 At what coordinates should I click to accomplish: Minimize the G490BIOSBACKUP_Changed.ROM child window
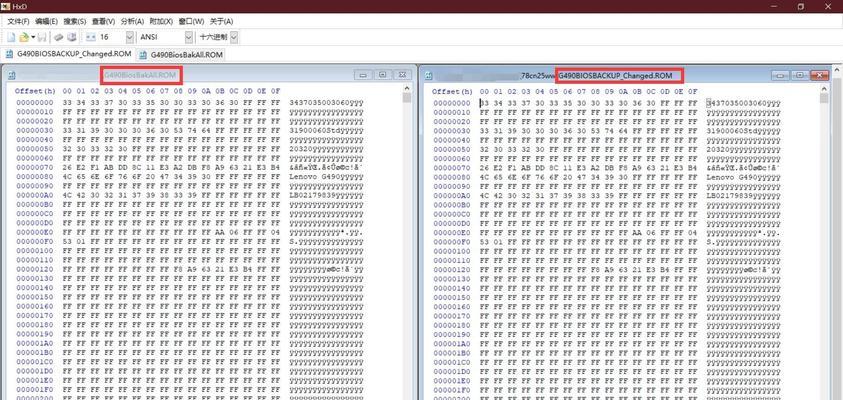pos(780,75)
